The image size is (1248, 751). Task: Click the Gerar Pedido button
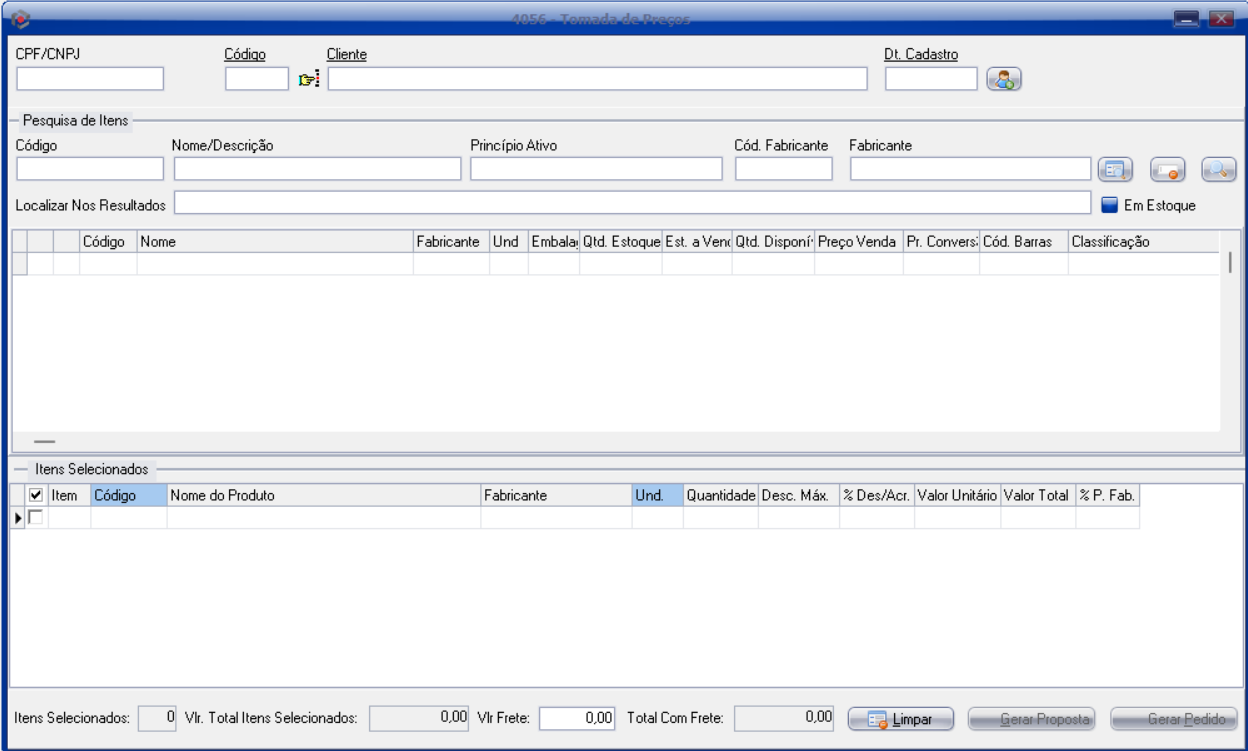pos(1174,719)
